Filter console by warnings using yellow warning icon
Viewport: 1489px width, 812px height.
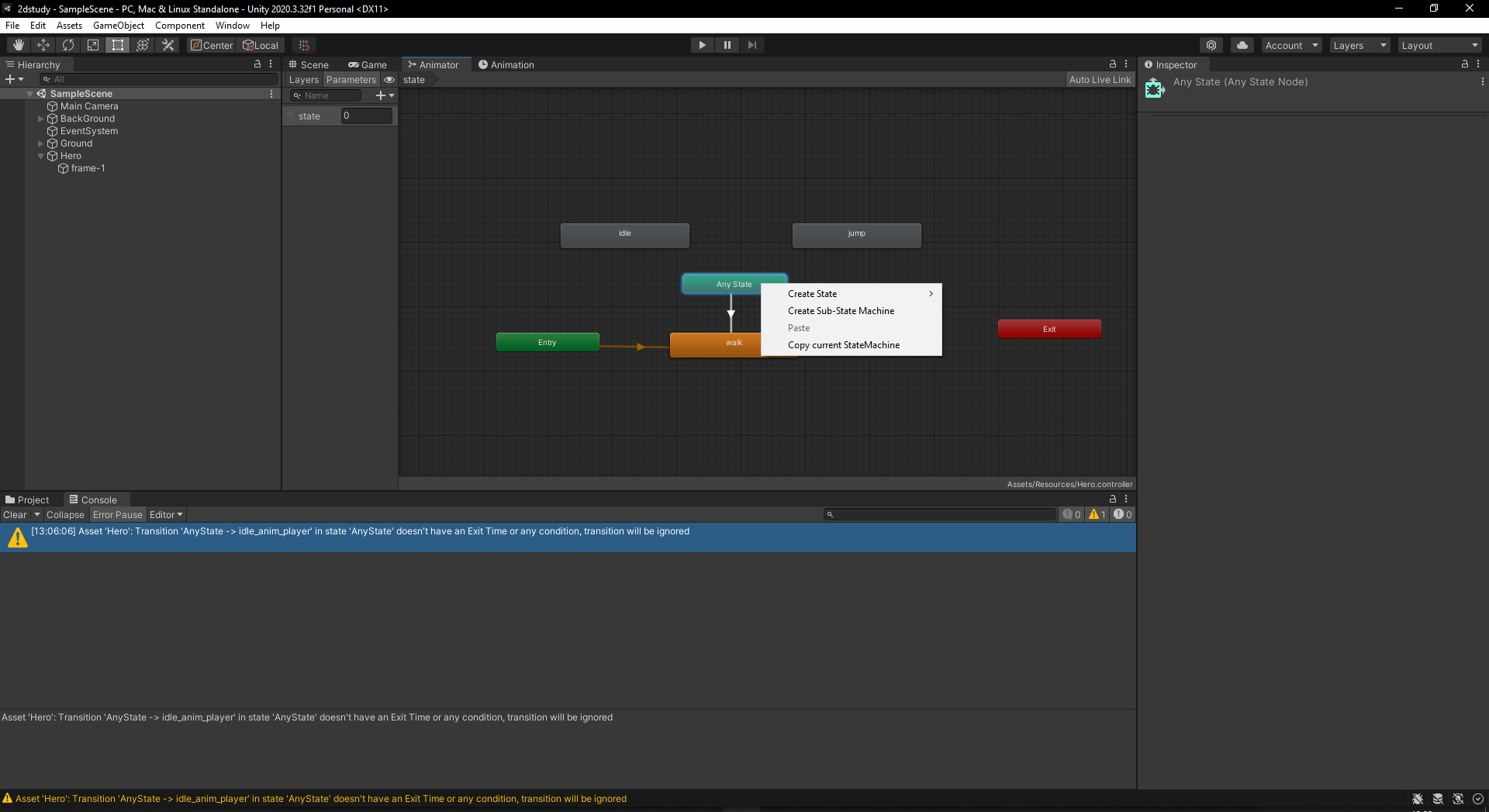point(1096,513)
